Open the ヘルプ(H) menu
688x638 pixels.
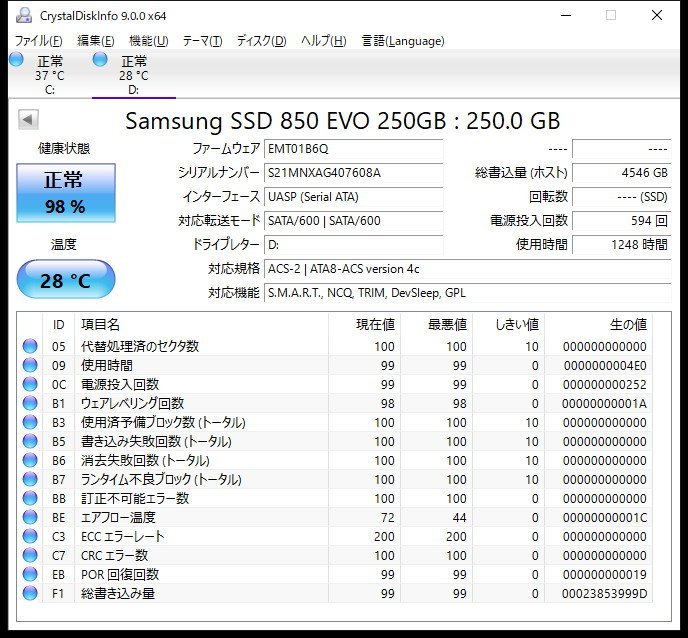point(324,41)
